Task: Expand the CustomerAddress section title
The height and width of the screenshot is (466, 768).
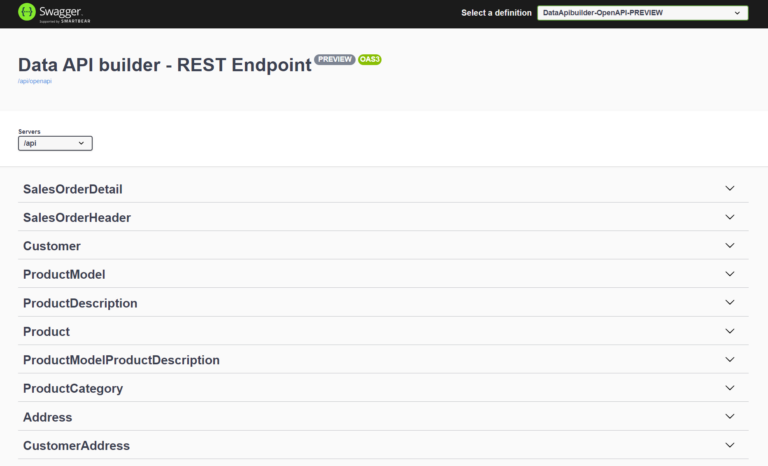Action: [x=76, y=445]
